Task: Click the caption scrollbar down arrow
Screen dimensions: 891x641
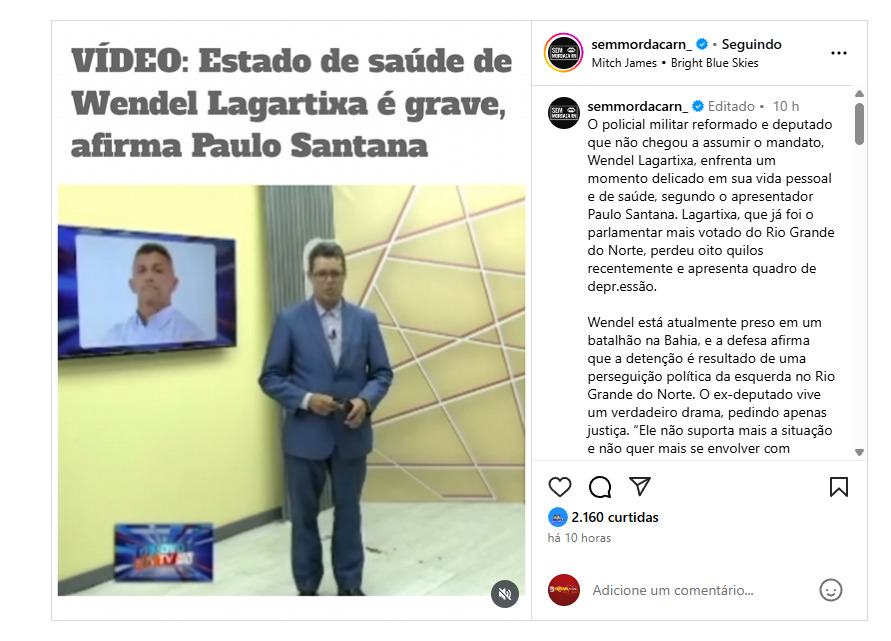Action: tap(859, 452)
